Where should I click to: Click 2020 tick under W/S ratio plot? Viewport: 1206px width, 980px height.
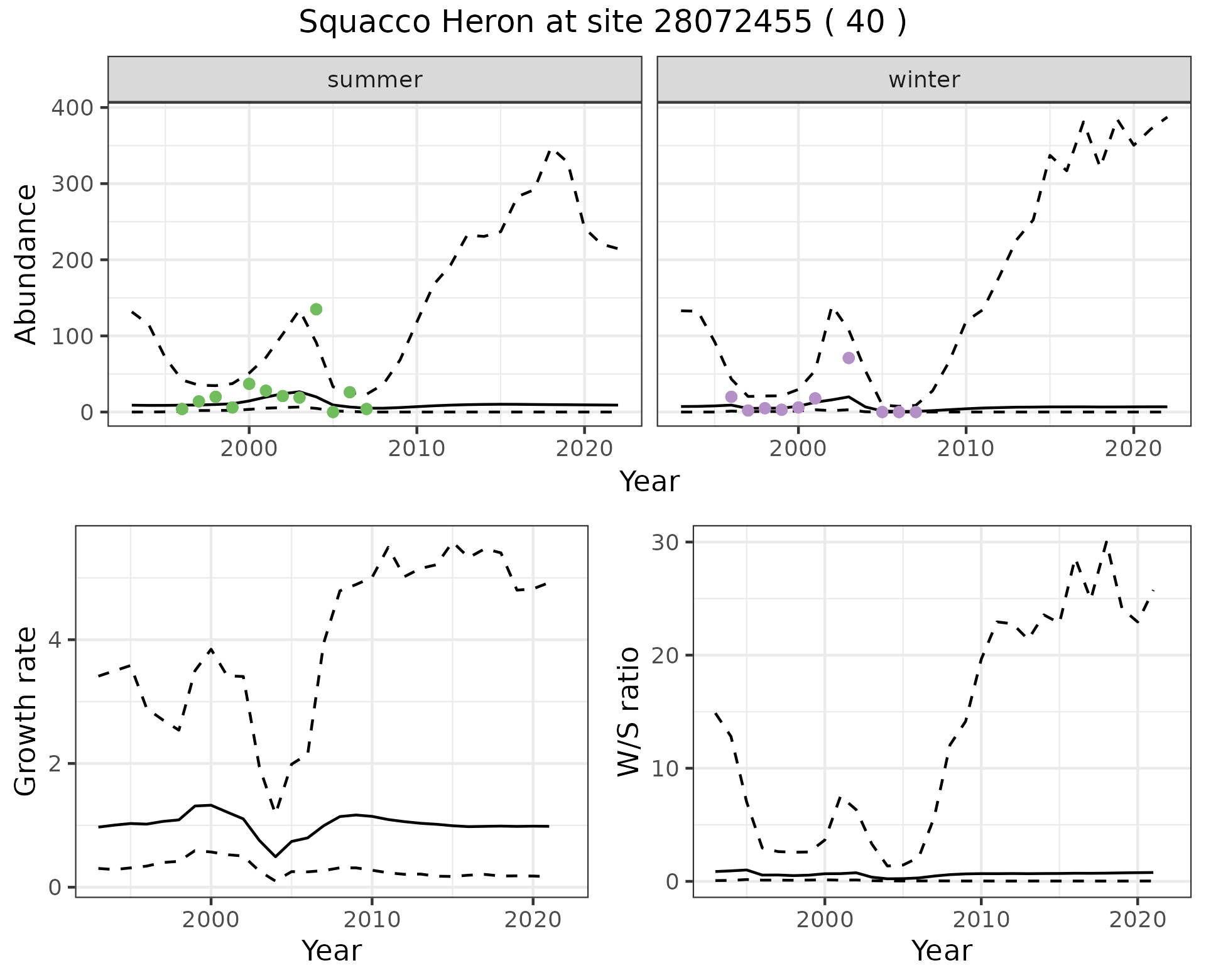(x=1138, y=920)
